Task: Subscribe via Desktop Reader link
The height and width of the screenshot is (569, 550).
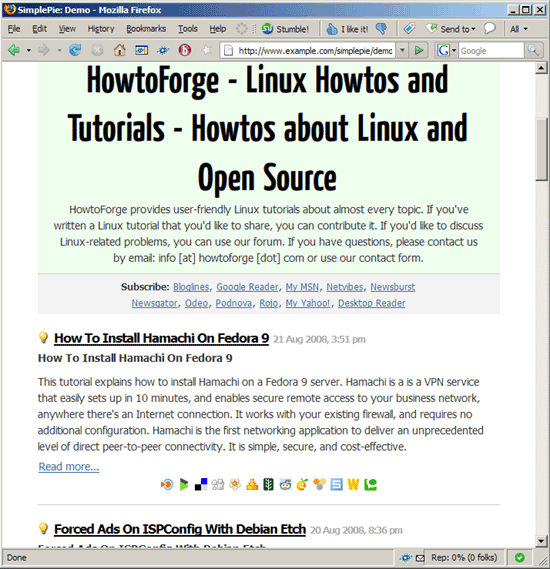Action: (372, 303)
